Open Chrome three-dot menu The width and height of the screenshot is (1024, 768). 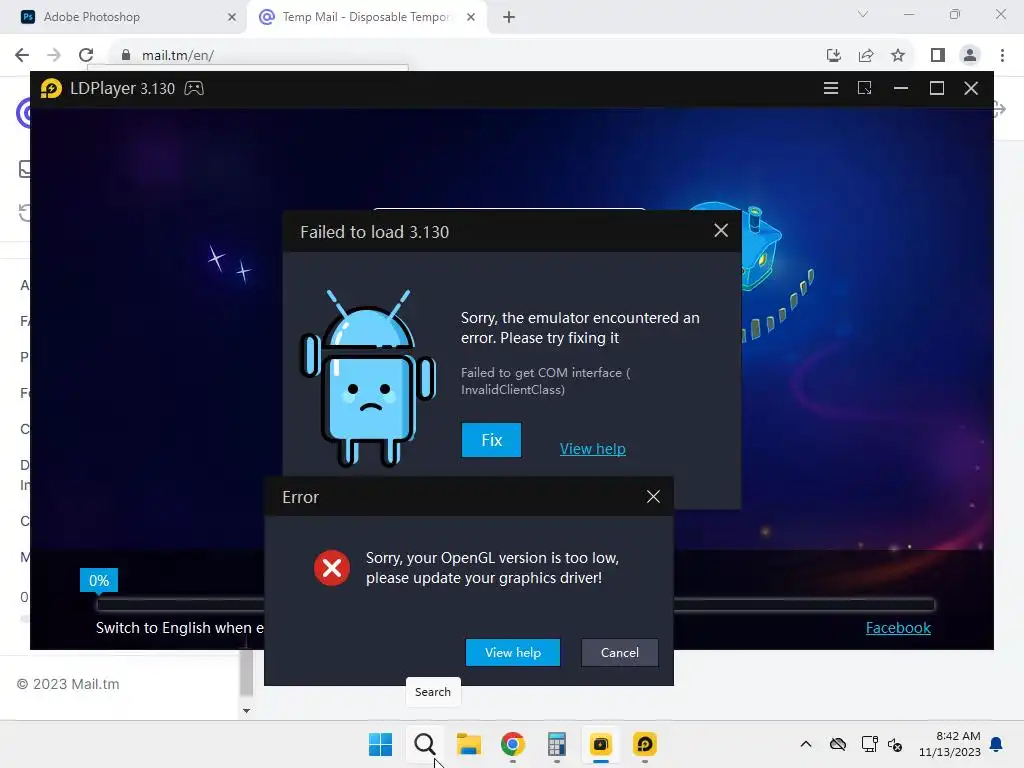[1002, 56]
